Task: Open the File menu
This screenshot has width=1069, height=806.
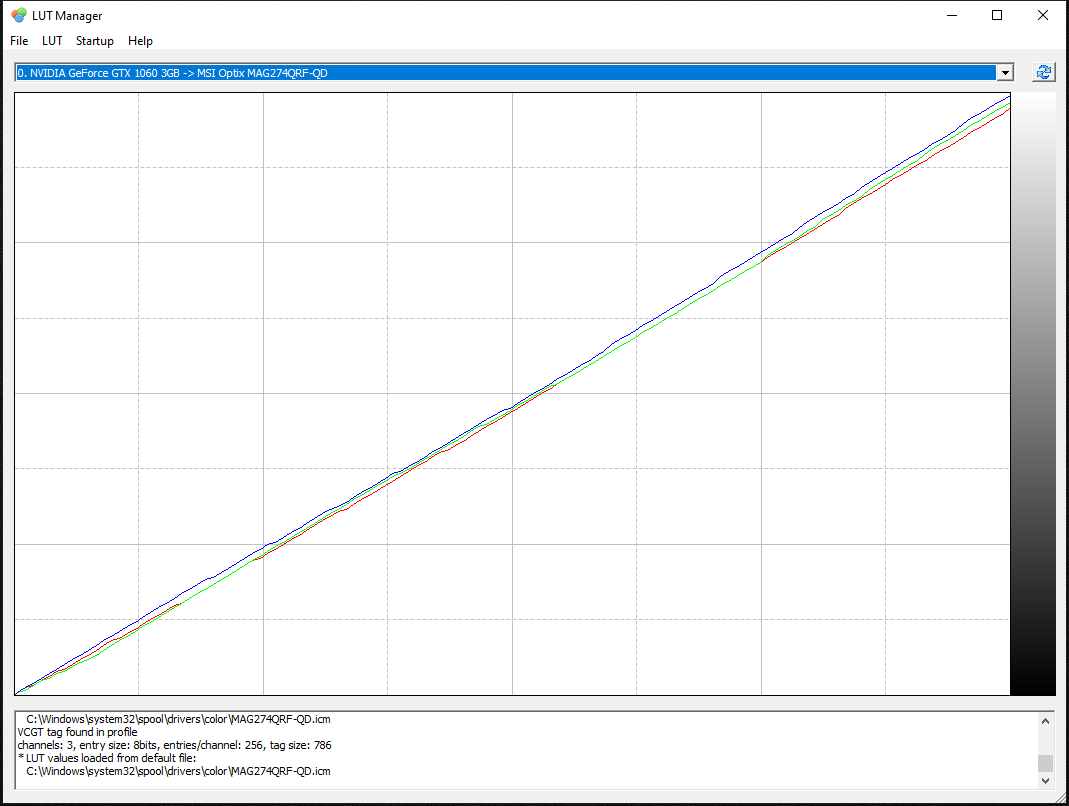Action: coord(19,41)
